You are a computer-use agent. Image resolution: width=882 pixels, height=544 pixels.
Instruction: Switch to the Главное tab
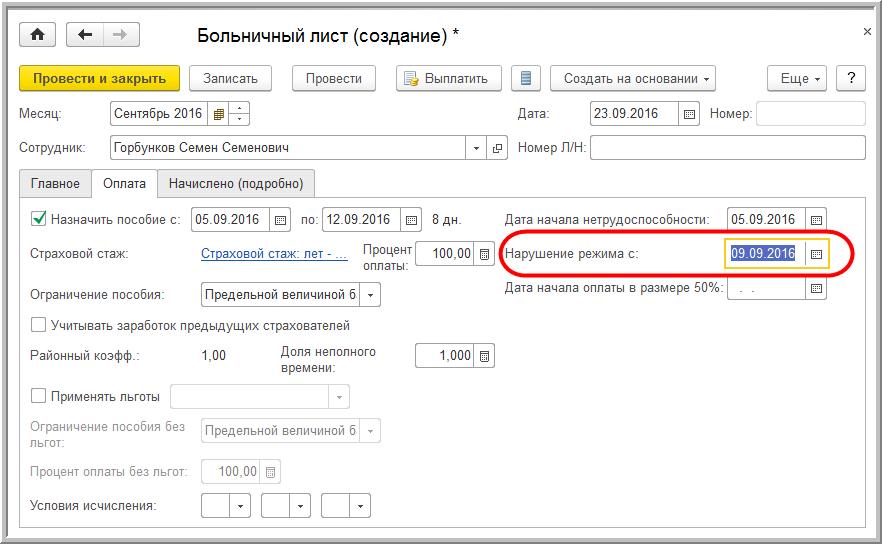coord(55,183)
